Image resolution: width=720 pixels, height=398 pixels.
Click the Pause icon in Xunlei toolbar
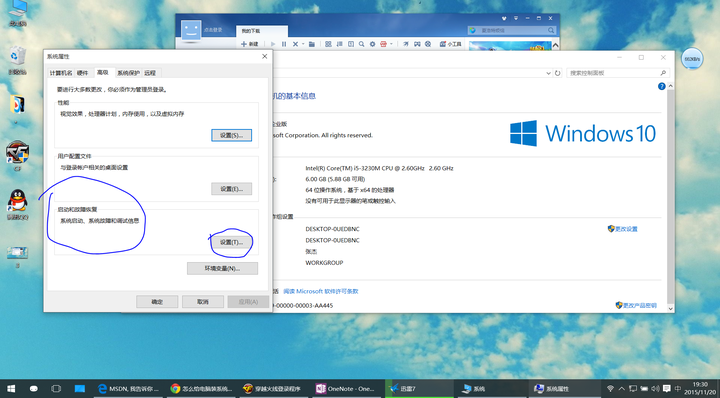[284, 44]
